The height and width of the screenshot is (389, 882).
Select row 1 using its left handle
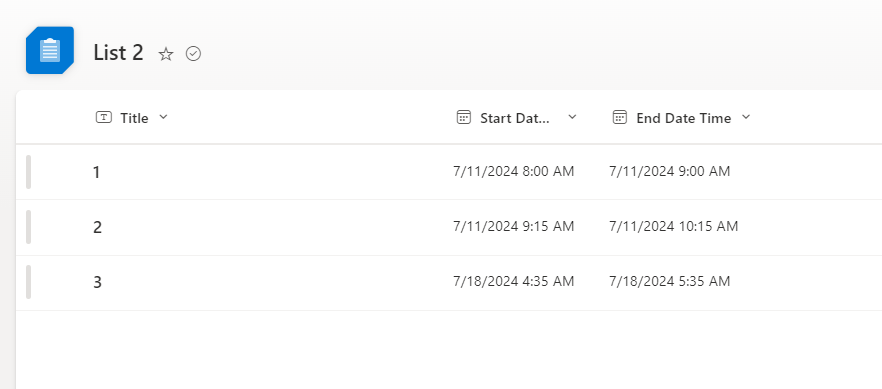click(29, 172)
